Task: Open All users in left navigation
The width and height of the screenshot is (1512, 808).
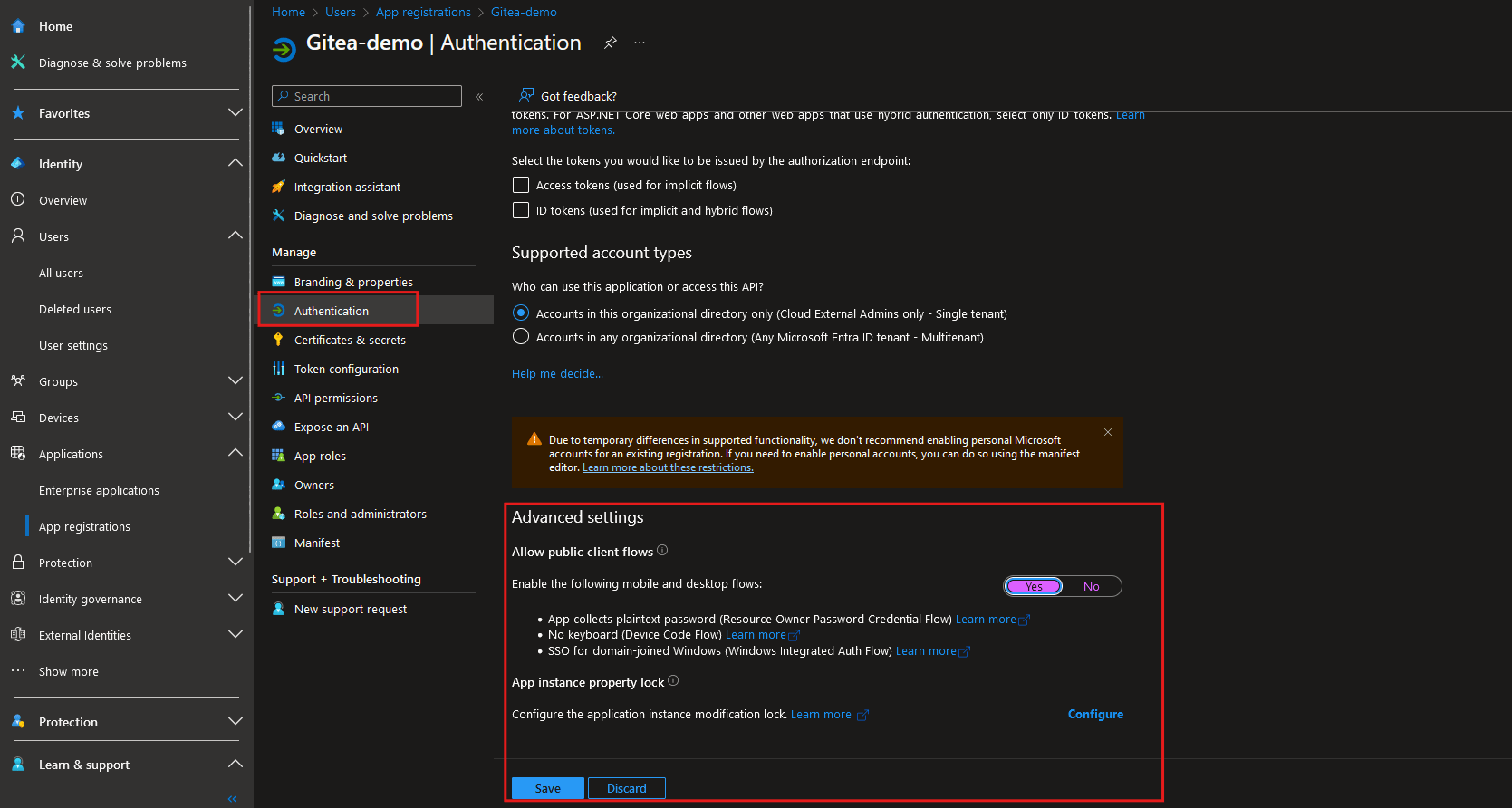Action: click(x=61, y=273)
